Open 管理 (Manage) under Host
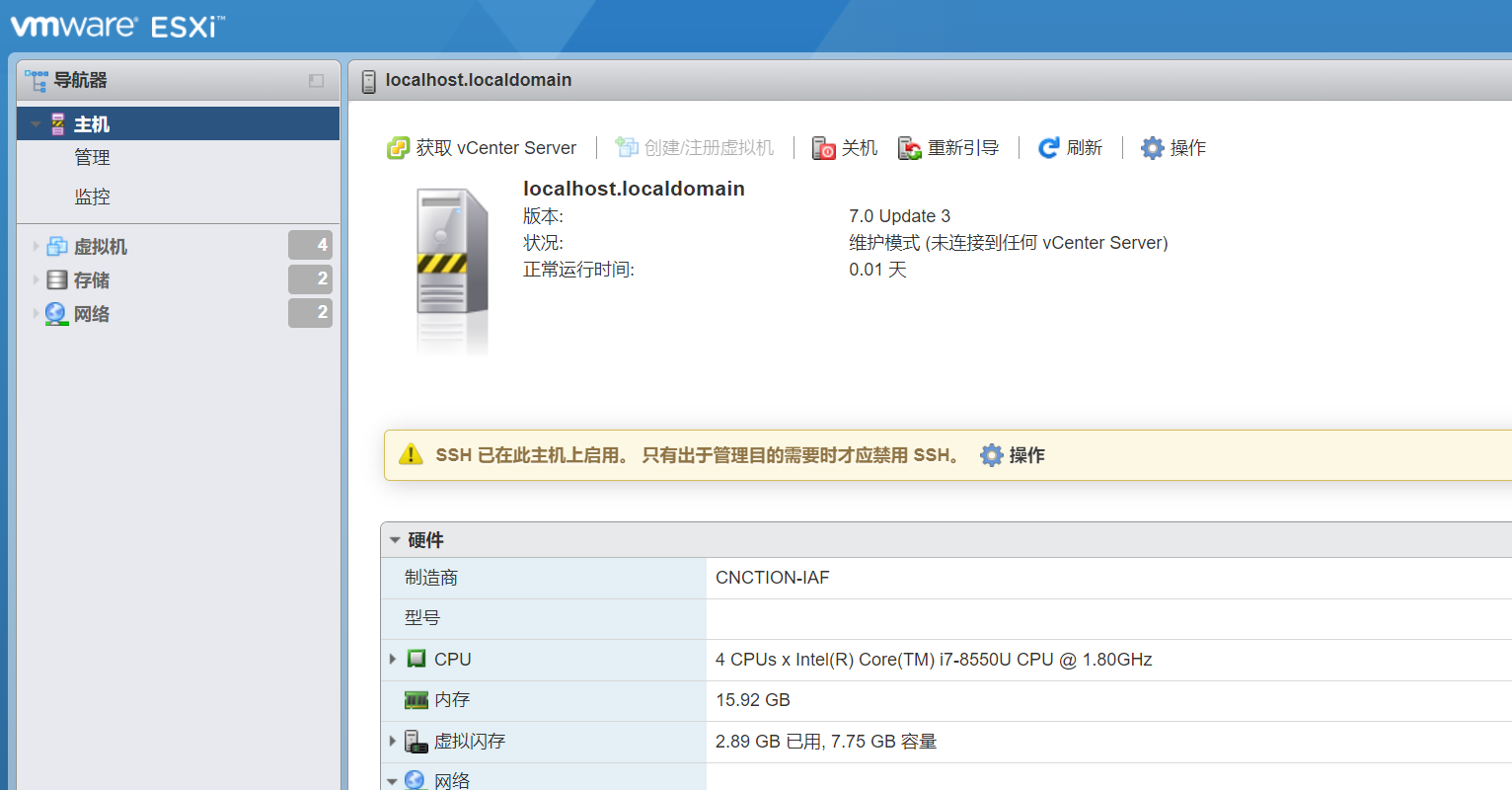 click(92, 158)
